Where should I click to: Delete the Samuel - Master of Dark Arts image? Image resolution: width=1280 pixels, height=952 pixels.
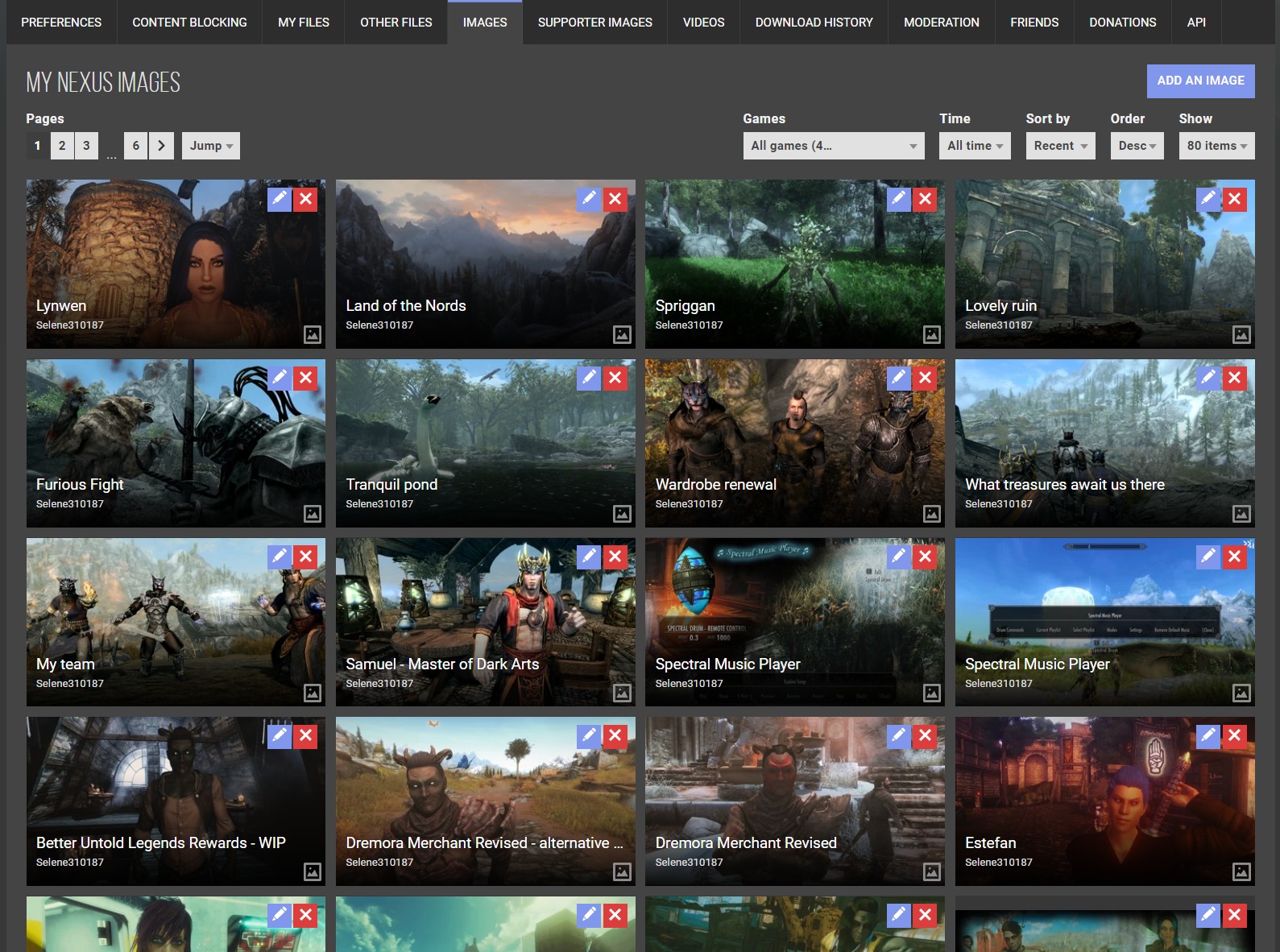click(615, 557)
